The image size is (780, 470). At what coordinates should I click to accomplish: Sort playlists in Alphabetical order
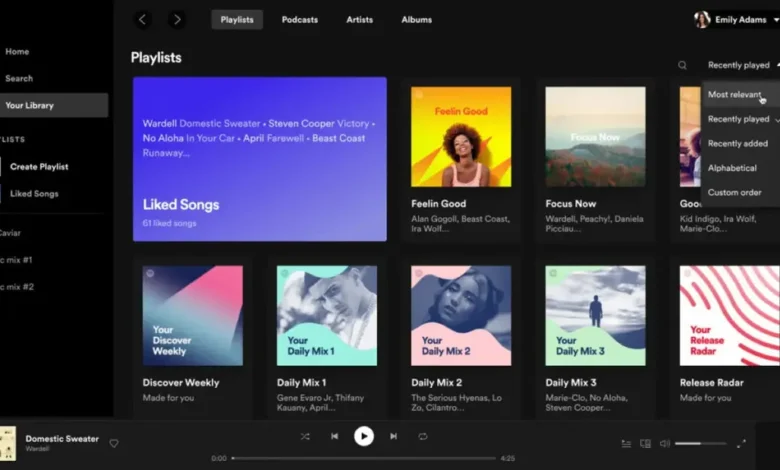pyautogui.click(x=741, y=168)
